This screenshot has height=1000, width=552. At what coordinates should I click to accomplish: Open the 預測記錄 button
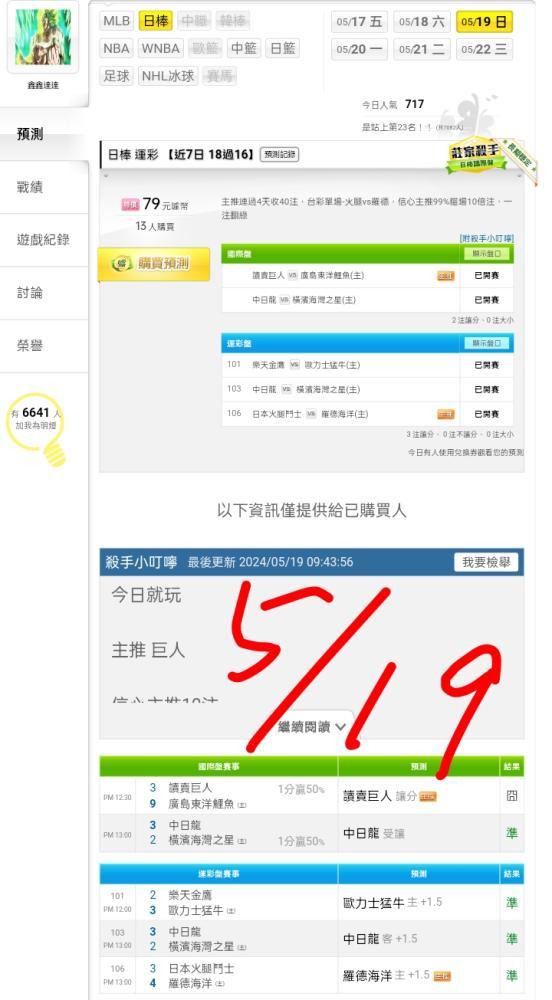point(280,154)
